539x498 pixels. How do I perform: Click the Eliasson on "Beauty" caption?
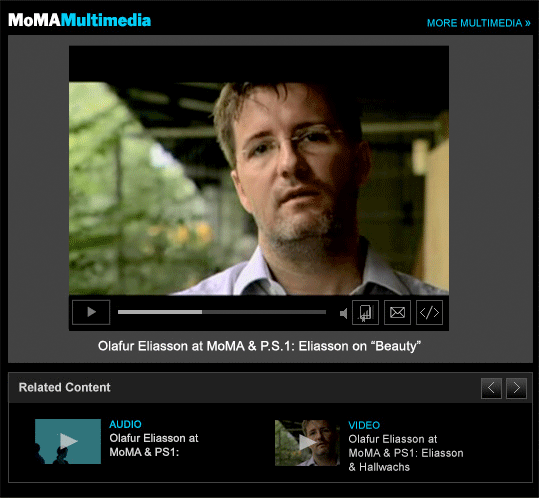pyautogui.click(x=259, y=346)
